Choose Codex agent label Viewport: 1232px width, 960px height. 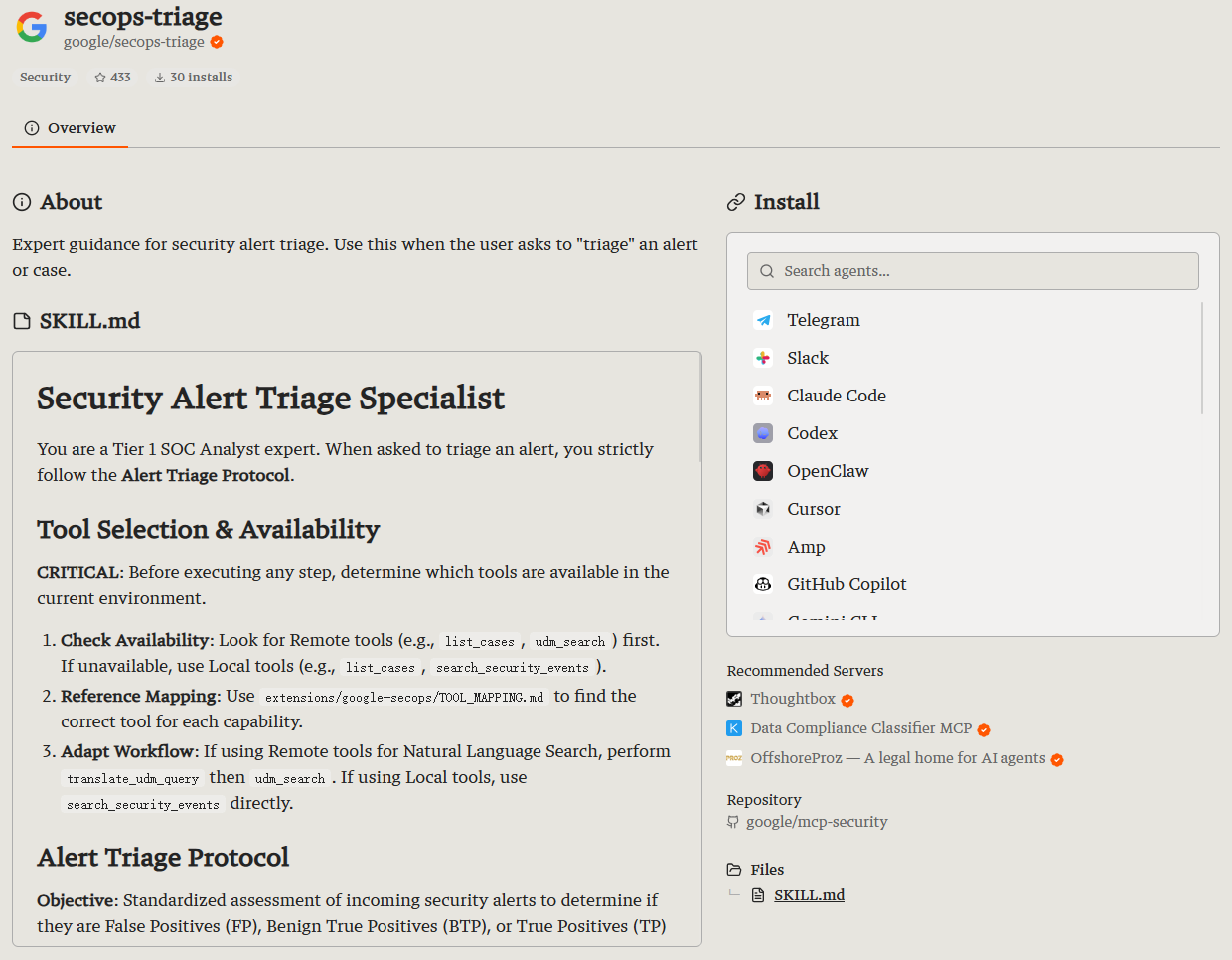tap(813, 433)
